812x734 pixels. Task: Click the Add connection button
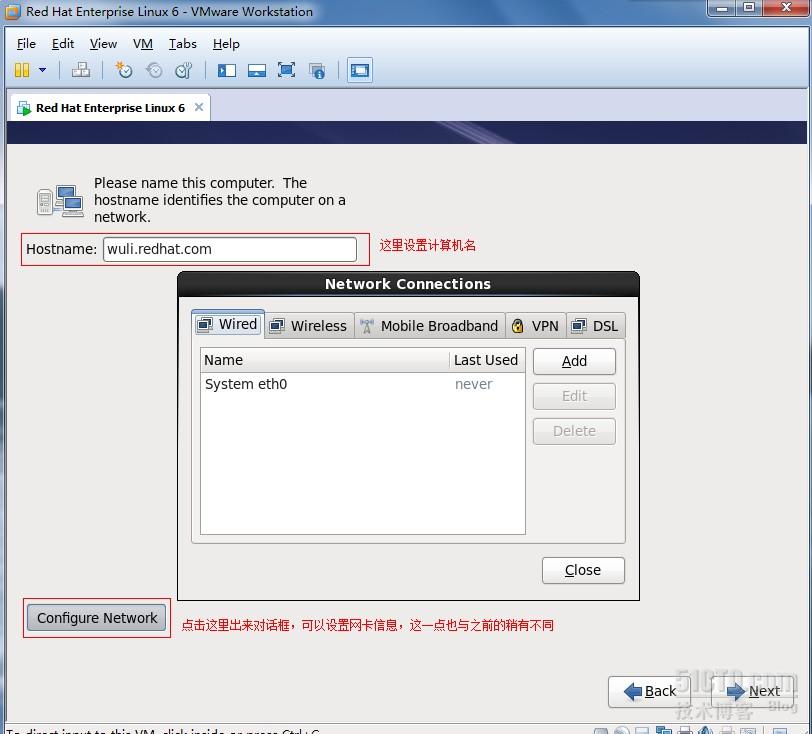pos(574,361)
